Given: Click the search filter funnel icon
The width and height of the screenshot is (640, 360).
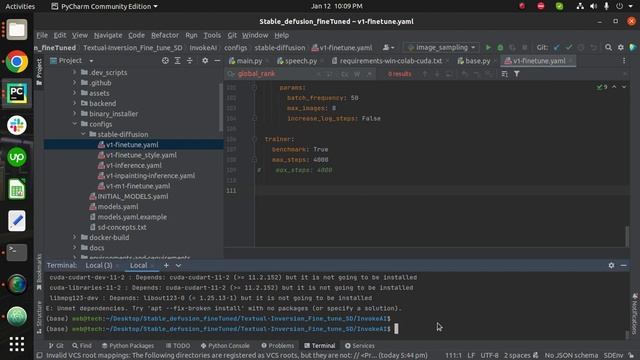Looking at the screenshot, I should [517, 74].
